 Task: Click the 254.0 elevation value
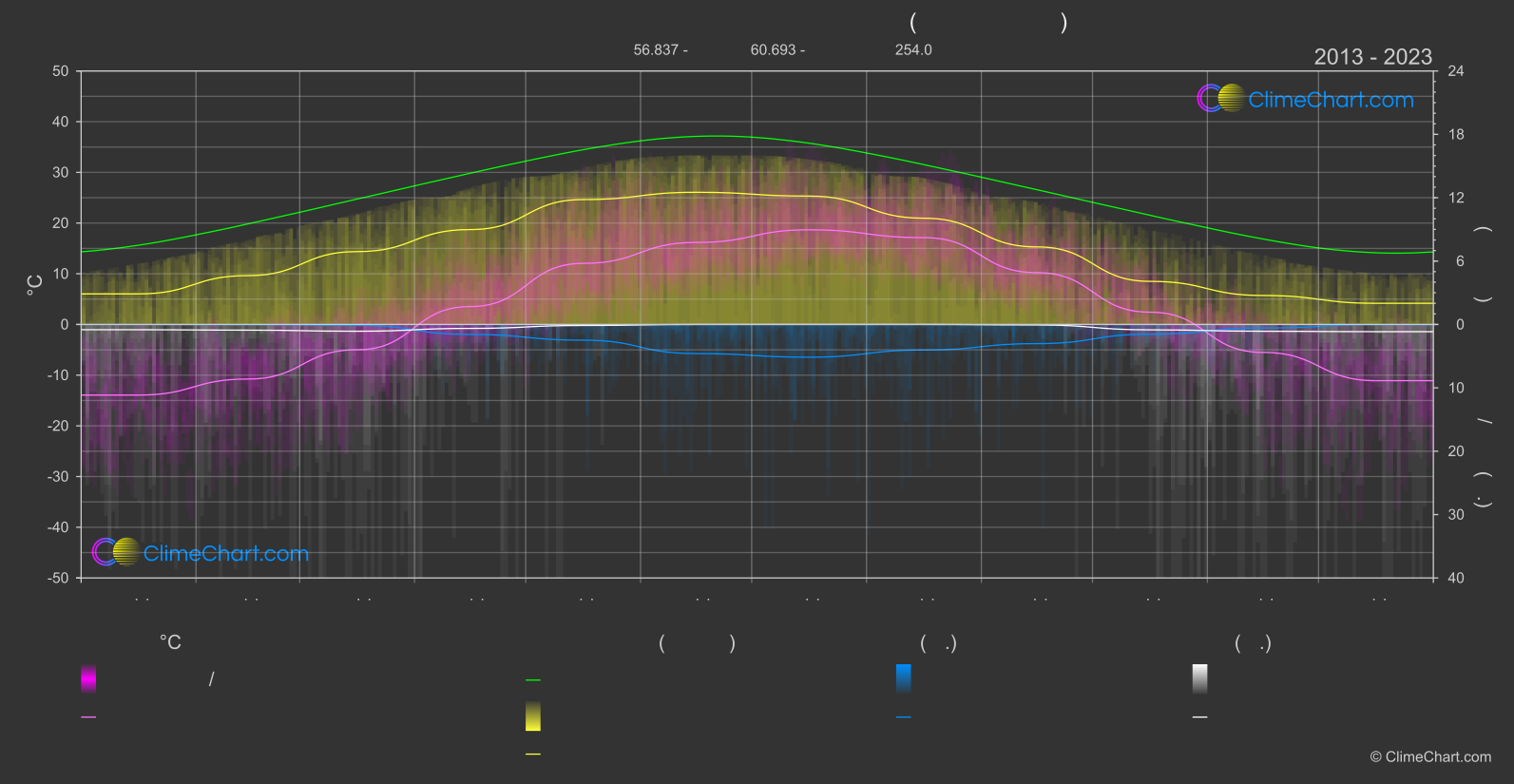click(913, 49)
